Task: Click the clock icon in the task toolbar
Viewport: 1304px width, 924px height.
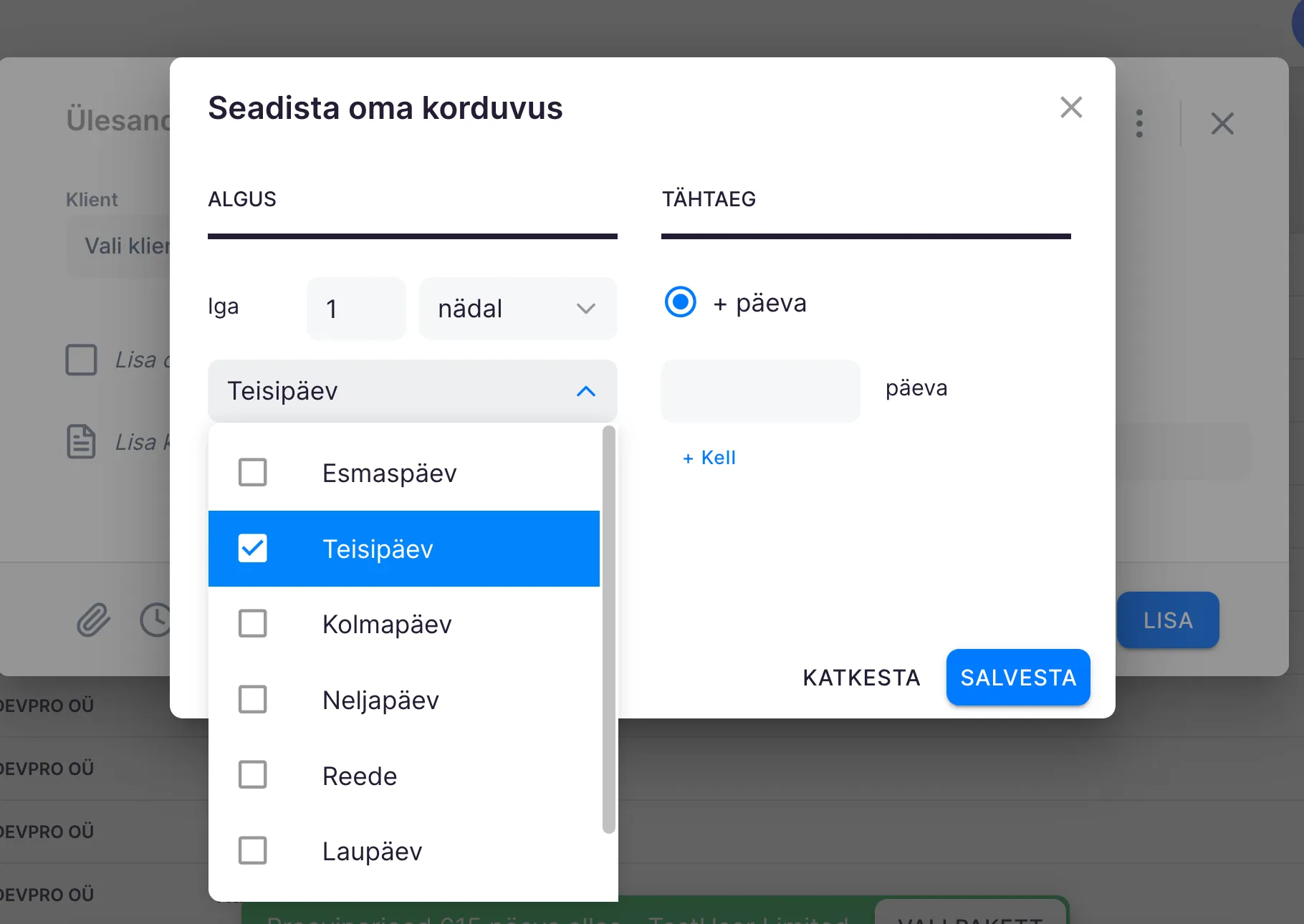Action: 155,620
